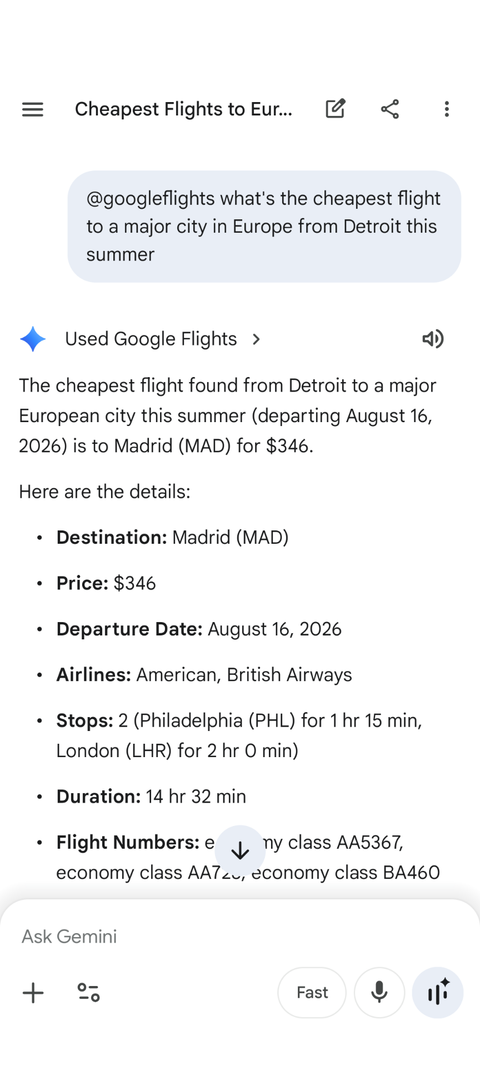480x1077 pixels.
Task: Open the Fast model selector
Action: 312,993
